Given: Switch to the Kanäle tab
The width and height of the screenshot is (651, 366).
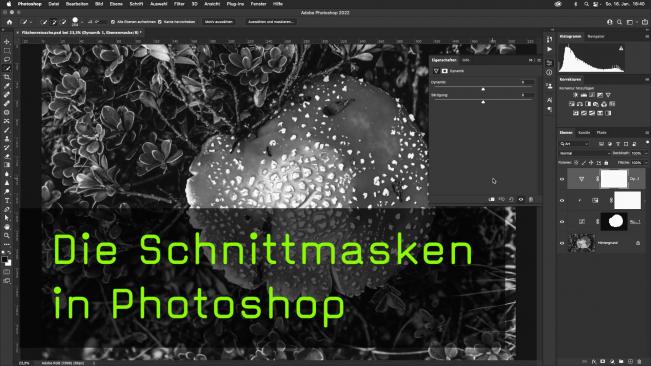Looking at the screenshot, I should [584, 133].
